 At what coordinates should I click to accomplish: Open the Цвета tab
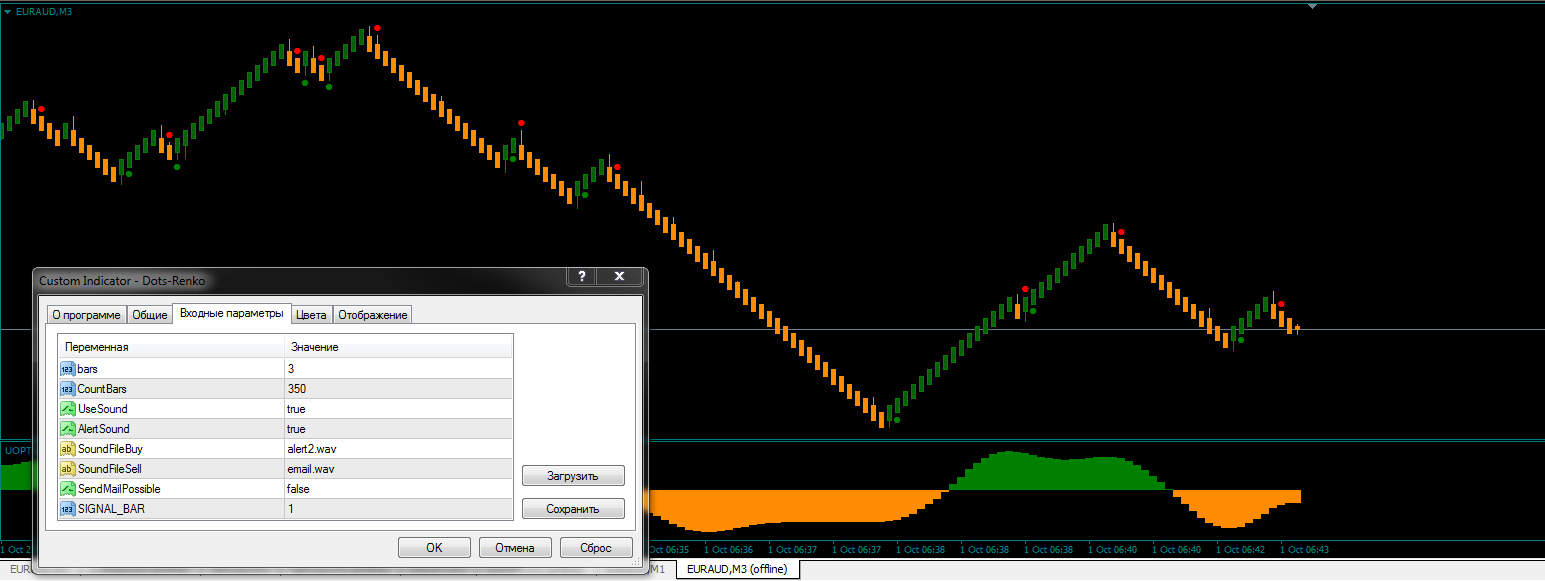click(311, 315)
